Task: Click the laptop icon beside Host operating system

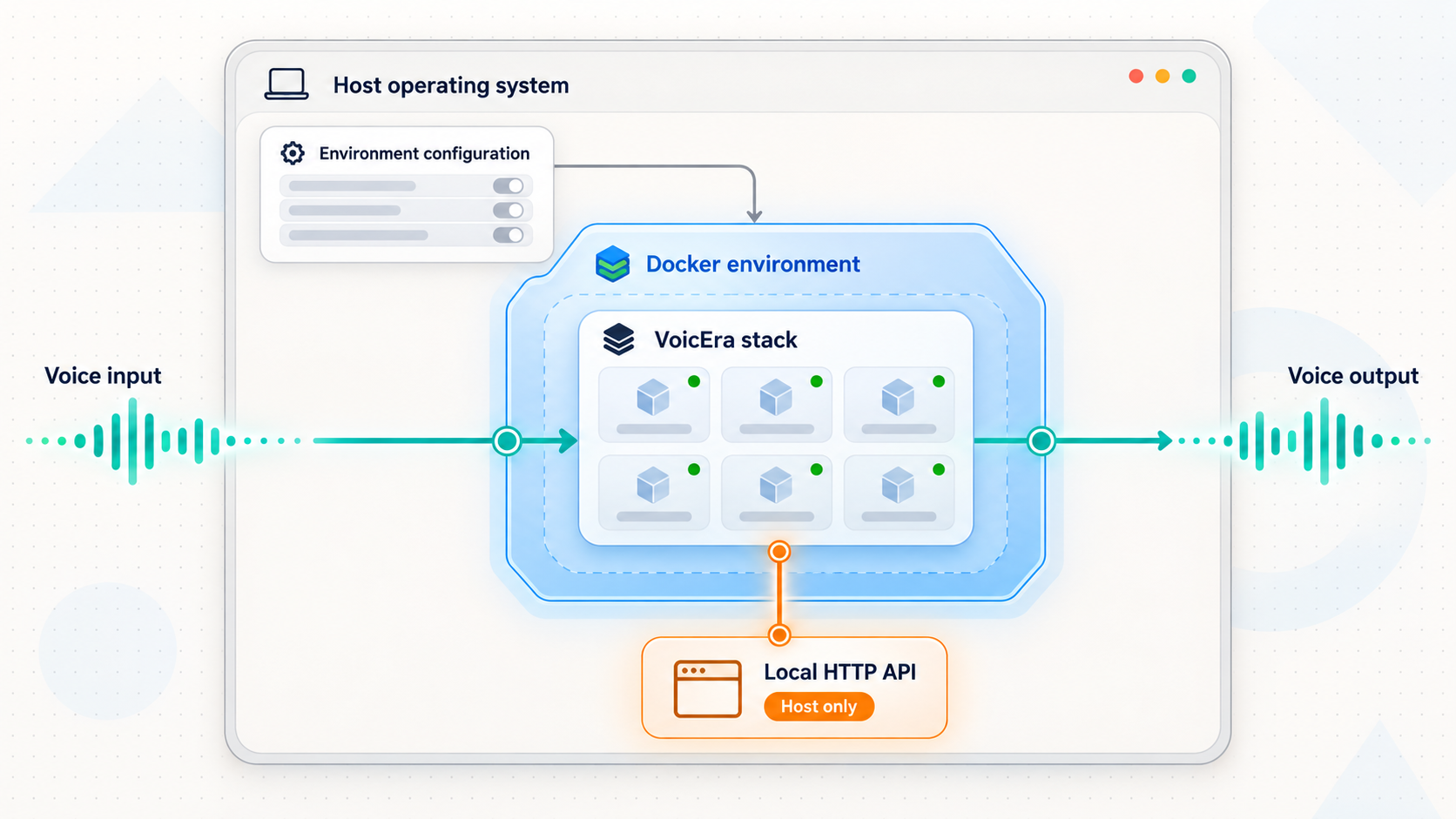Action: click(286, 84)
